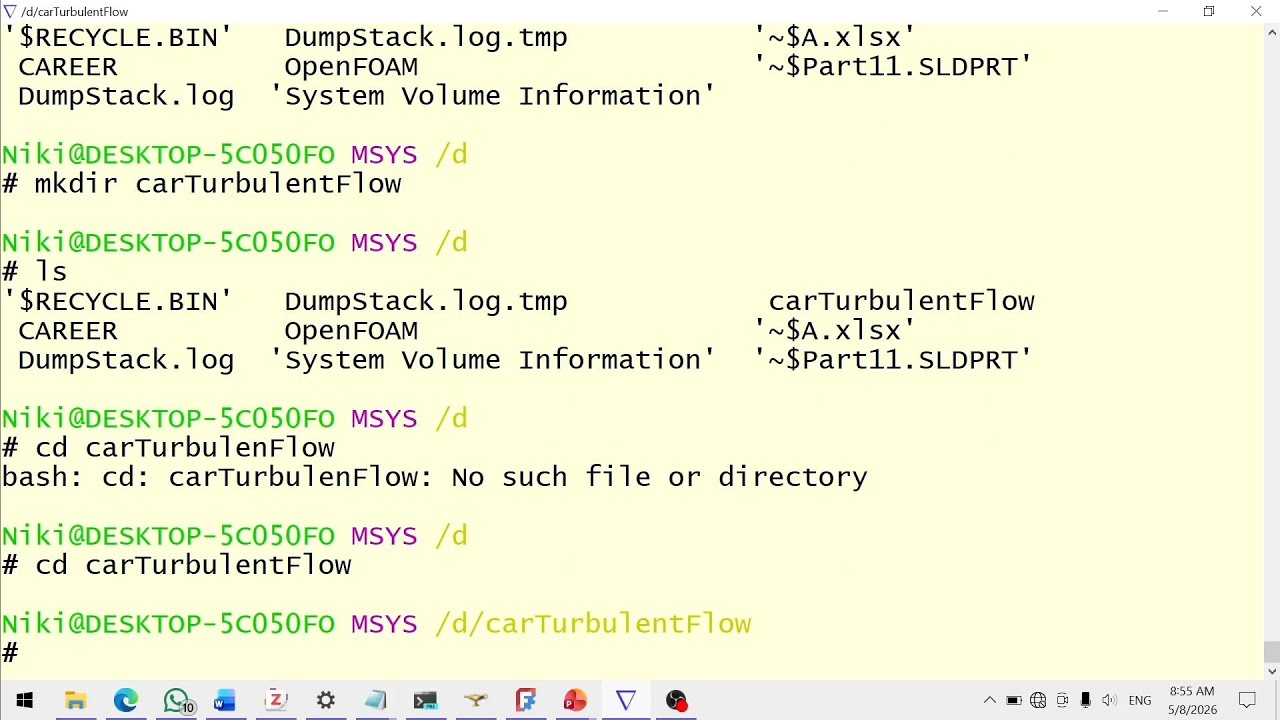Viewport: 1280px width, 720px height.
Task: Click scrollbar up arrow in the terminal
Action: click(x=1272, y=32)
